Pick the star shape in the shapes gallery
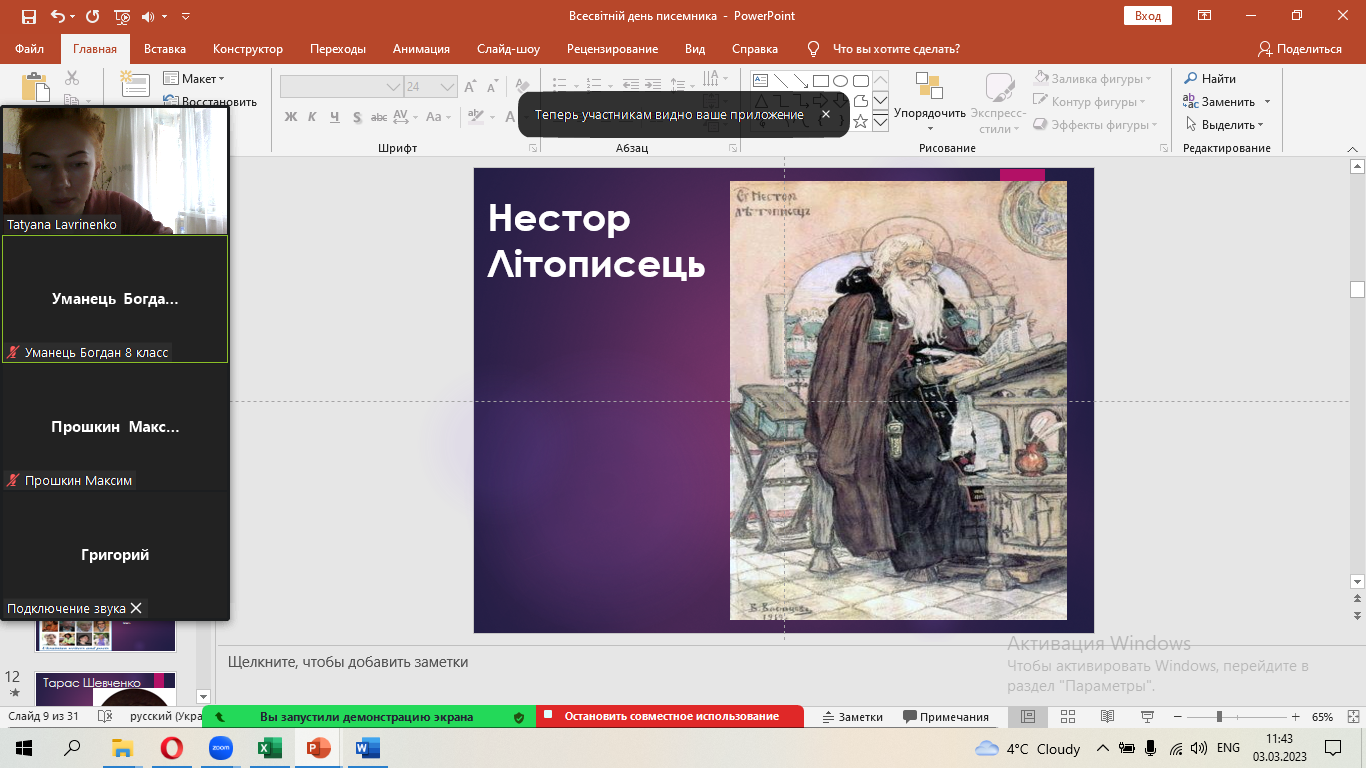Image resolution: width=1366 pixels, height=768 pixels. pos(860,121)
